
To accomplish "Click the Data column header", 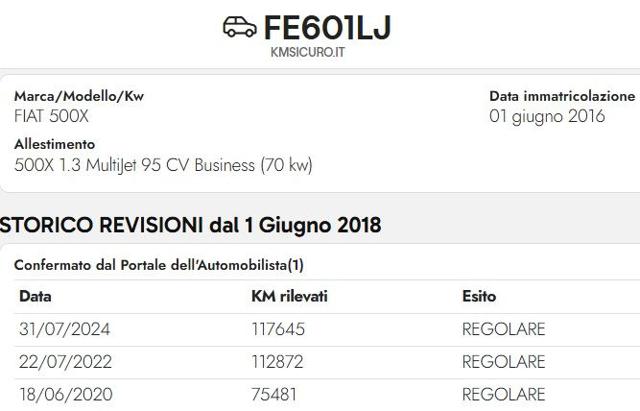I will [35, 296].
